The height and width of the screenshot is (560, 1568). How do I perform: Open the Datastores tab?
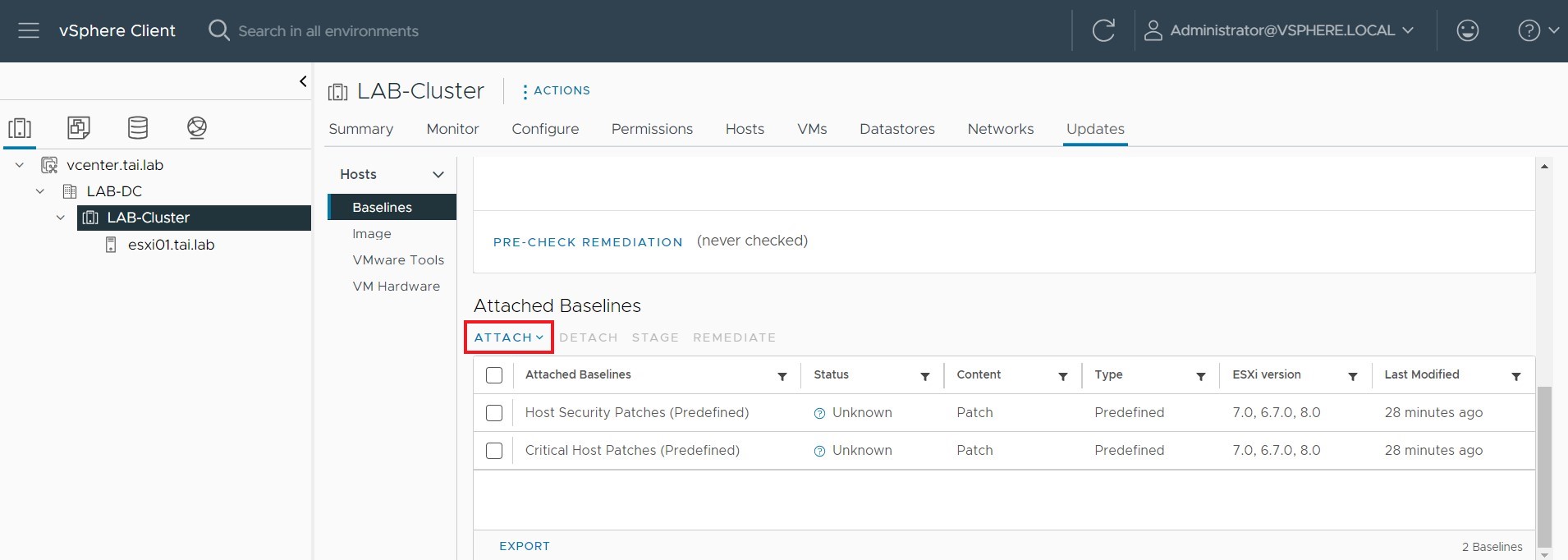click(897, 129)
